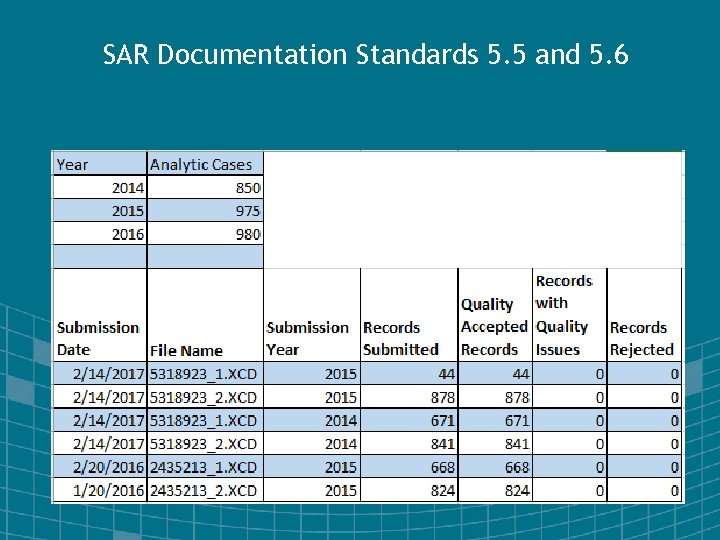Select the Submission Year column header

point(312,315)
